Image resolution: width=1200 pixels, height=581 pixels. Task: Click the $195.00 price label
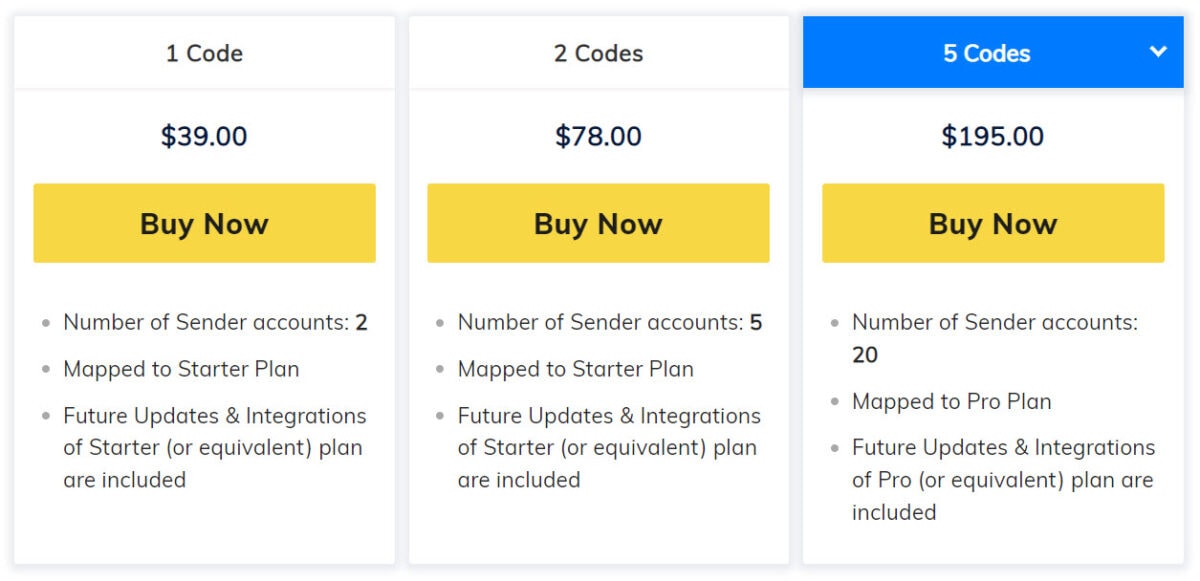[992, 135]
